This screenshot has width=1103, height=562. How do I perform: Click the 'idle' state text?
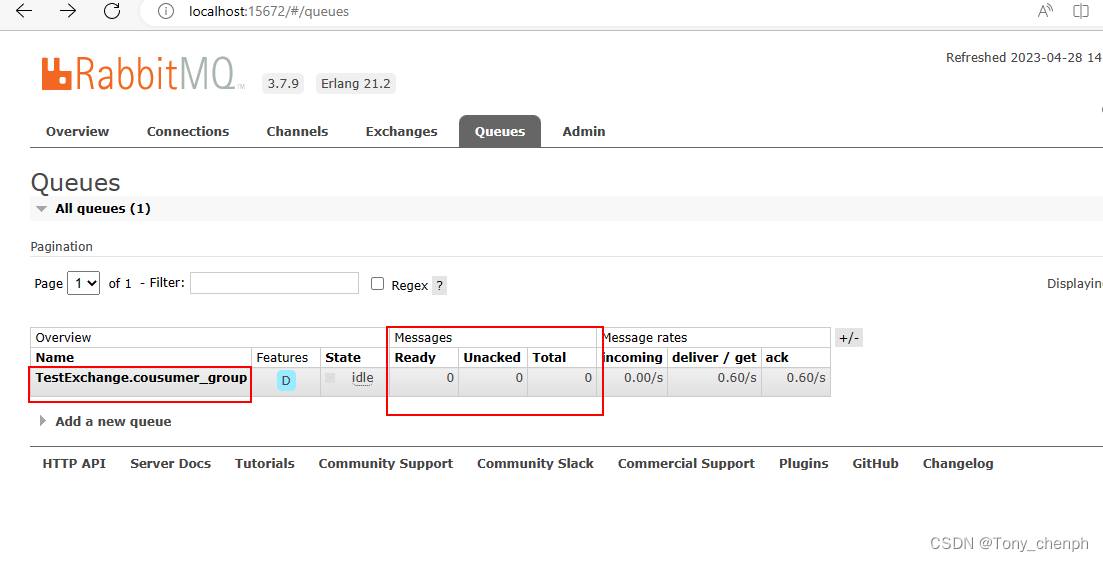click(x=362, y=378)
